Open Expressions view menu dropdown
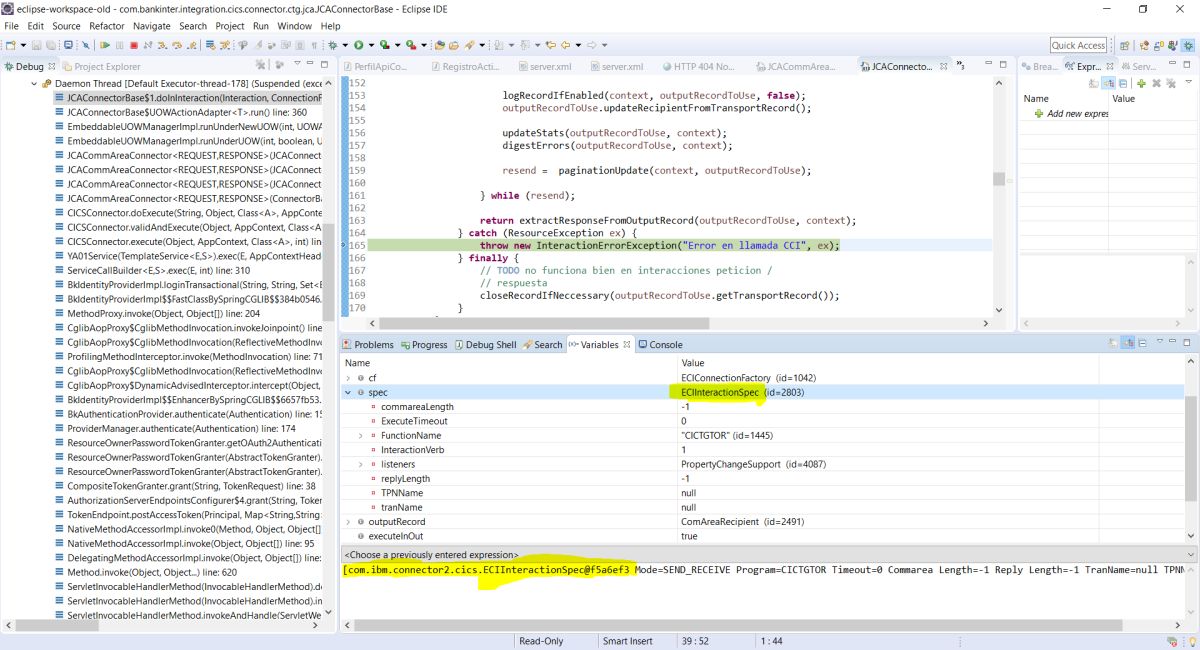The image size is (1200, 650). (x=1188, y=82)
